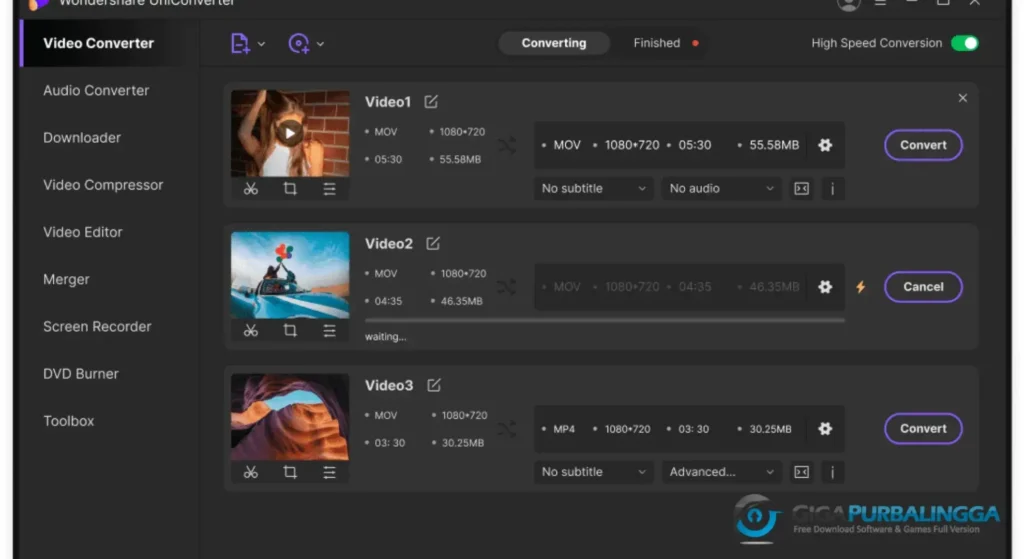The width and height of the screenshot is (1024, 559).
Task: Open the Add Files dropdown arrow
Action: (261, 44)
